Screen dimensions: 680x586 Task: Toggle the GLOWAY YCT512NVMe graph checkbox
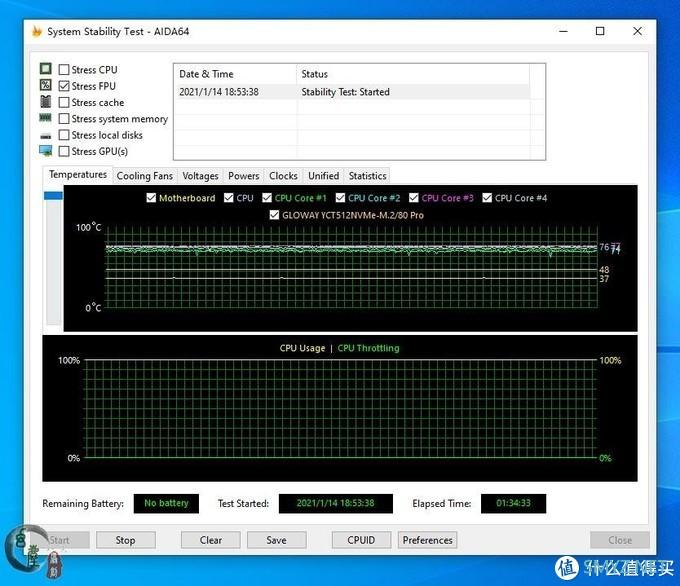coord(274,215)
